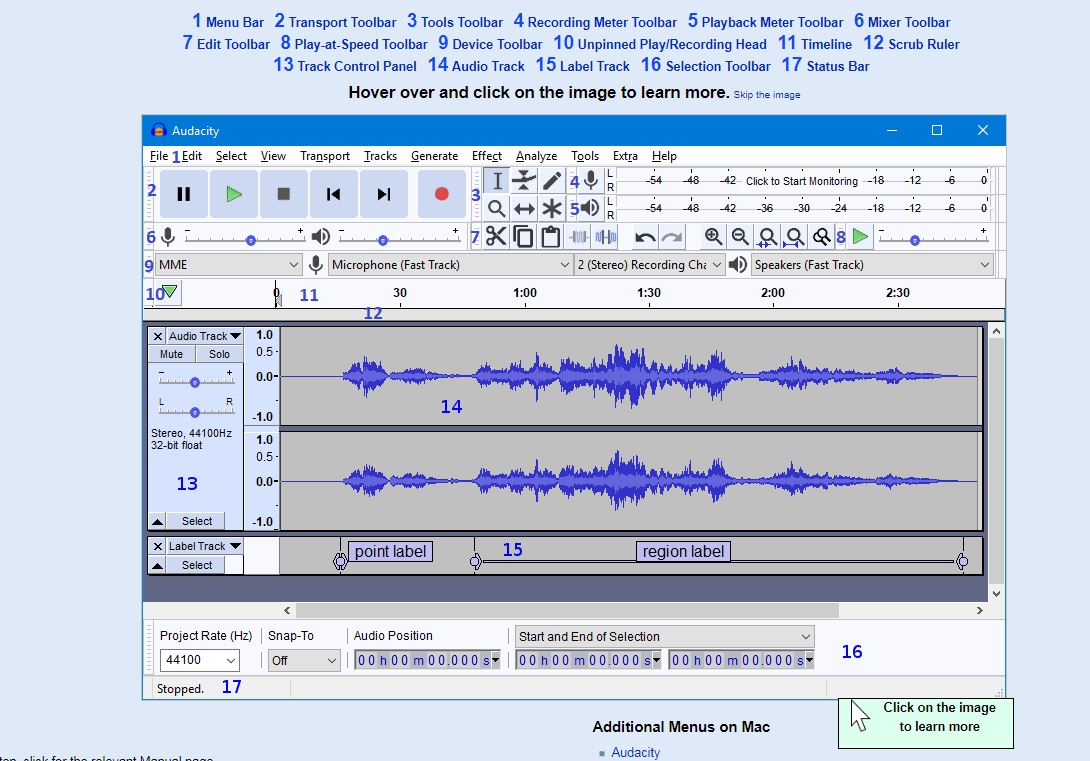Solo the stereo audio track
This screenshot has width=1090, height=761.
pos(218,353)
